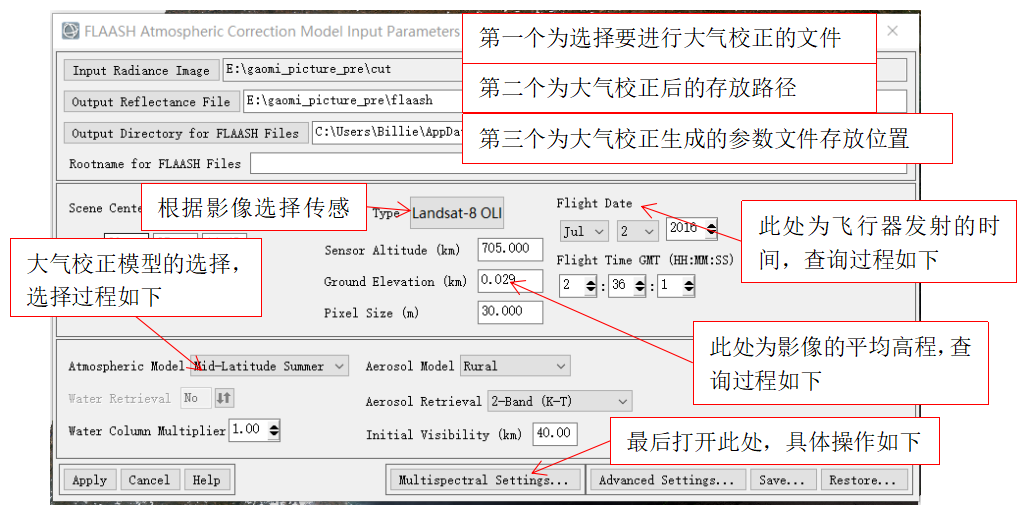
Task: Click the Apply button
Action: pyautogui.click(x=89, y=480)
